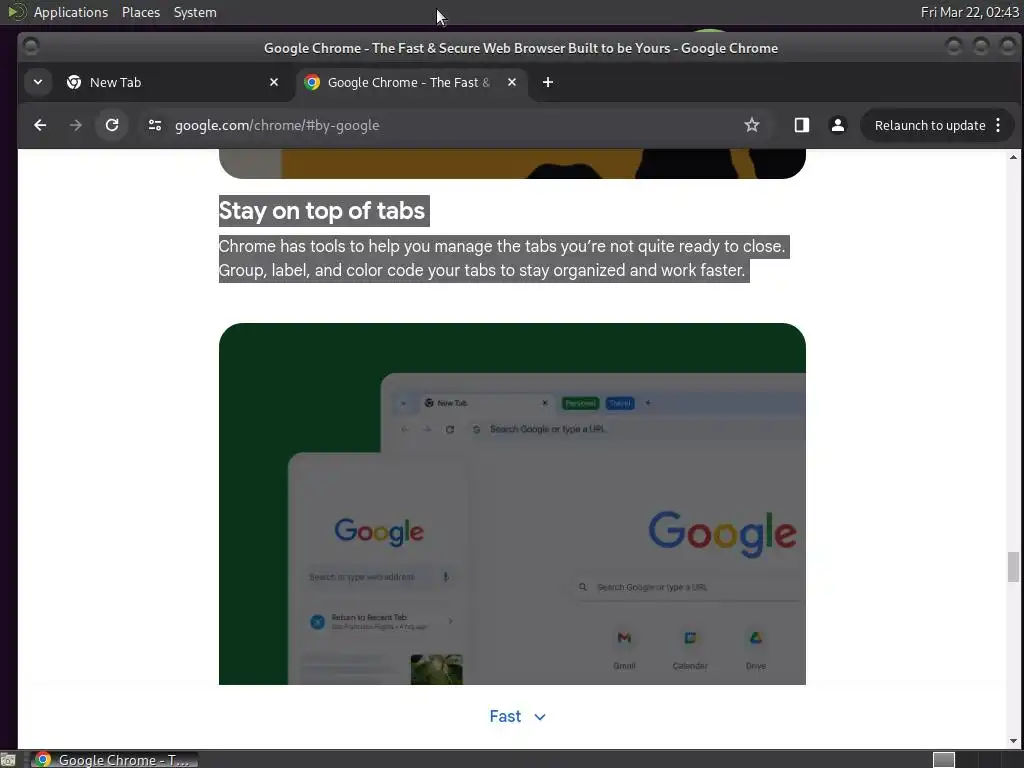Open the tab search dropdown
The image size is (1024, 768).
click(x=38, y=82)
